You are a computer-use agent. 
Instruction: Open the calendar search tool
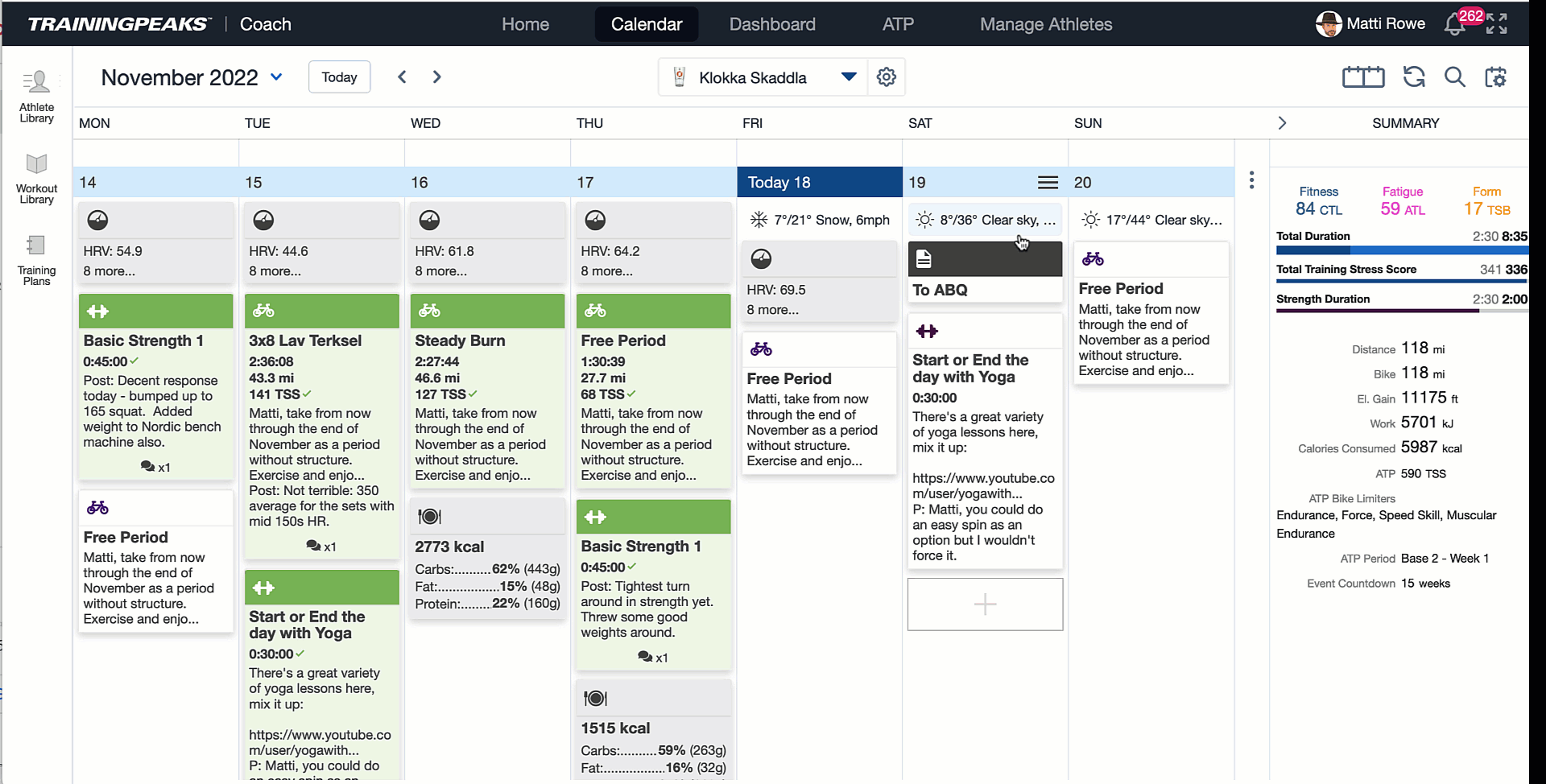1454,77
